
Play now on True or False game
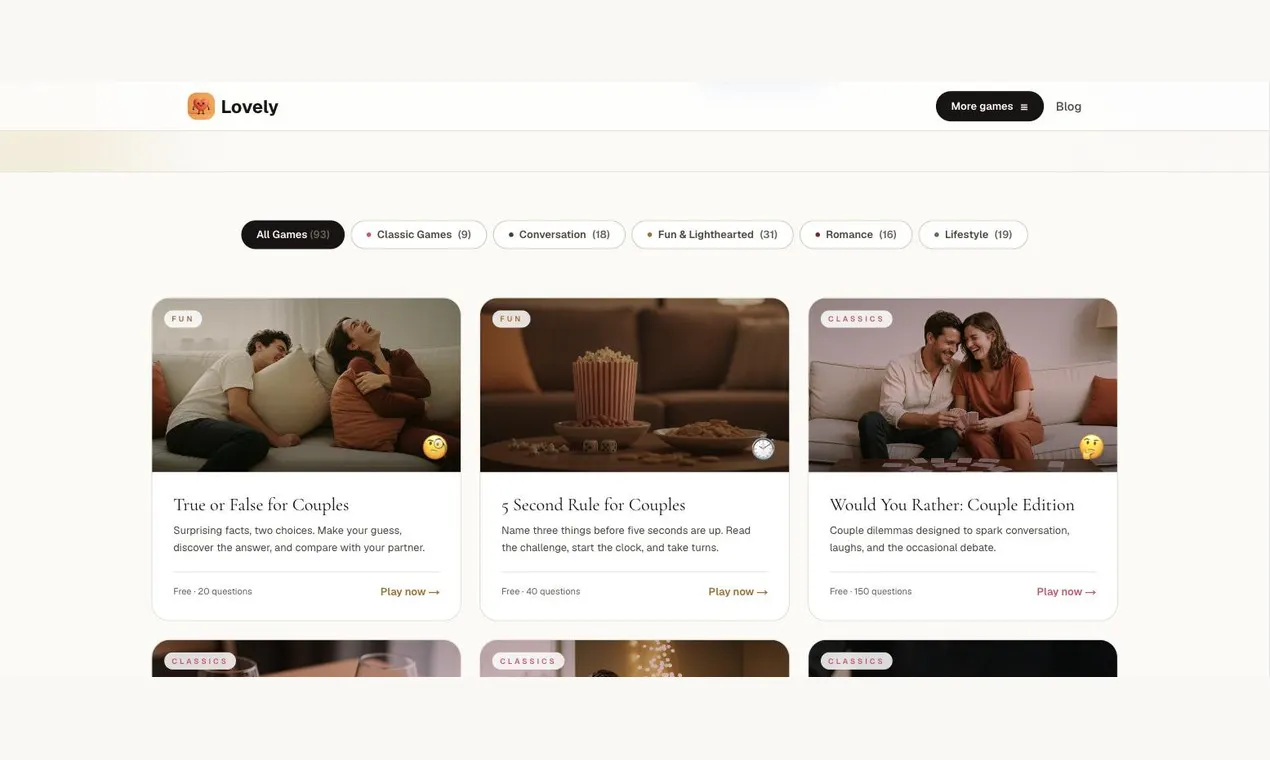pyautogui.click(x=410, y=592)
